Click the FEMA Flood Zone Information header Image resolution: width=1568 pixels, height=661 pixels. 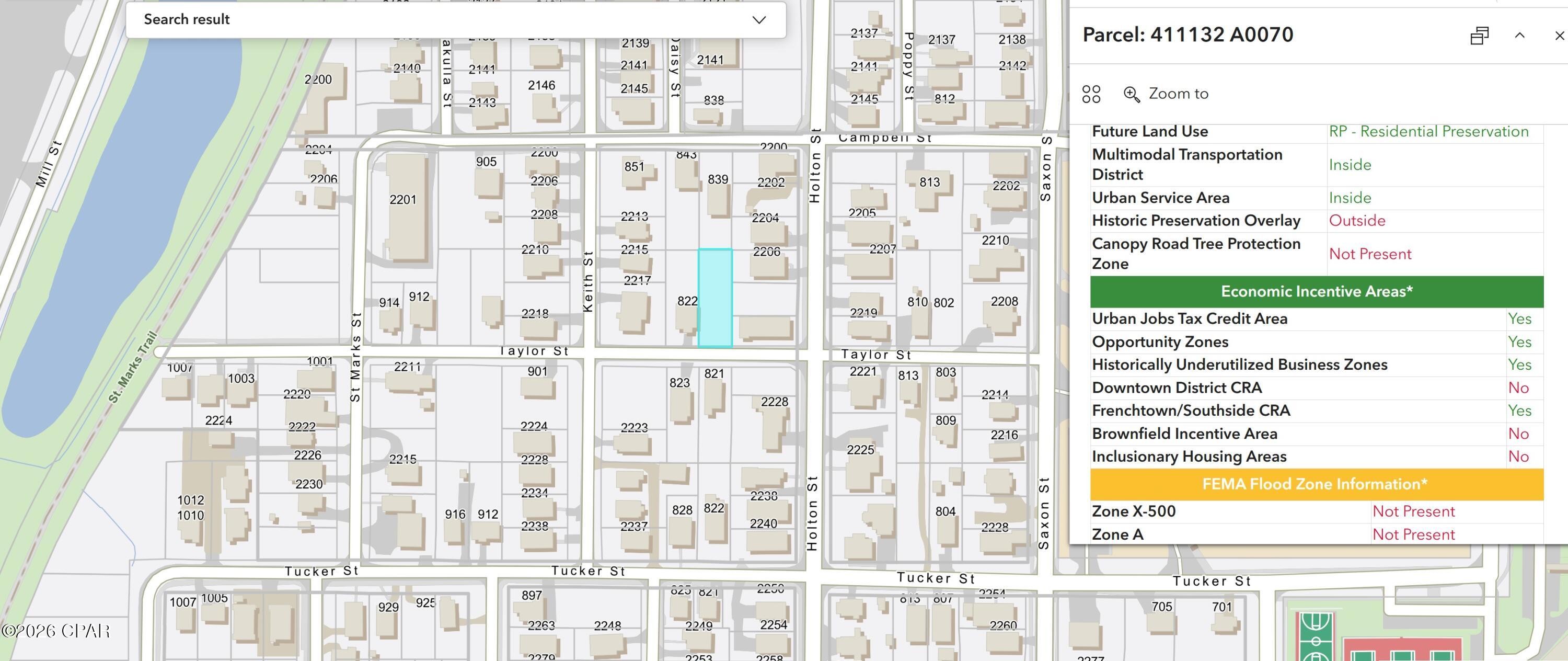(1316, 484)
